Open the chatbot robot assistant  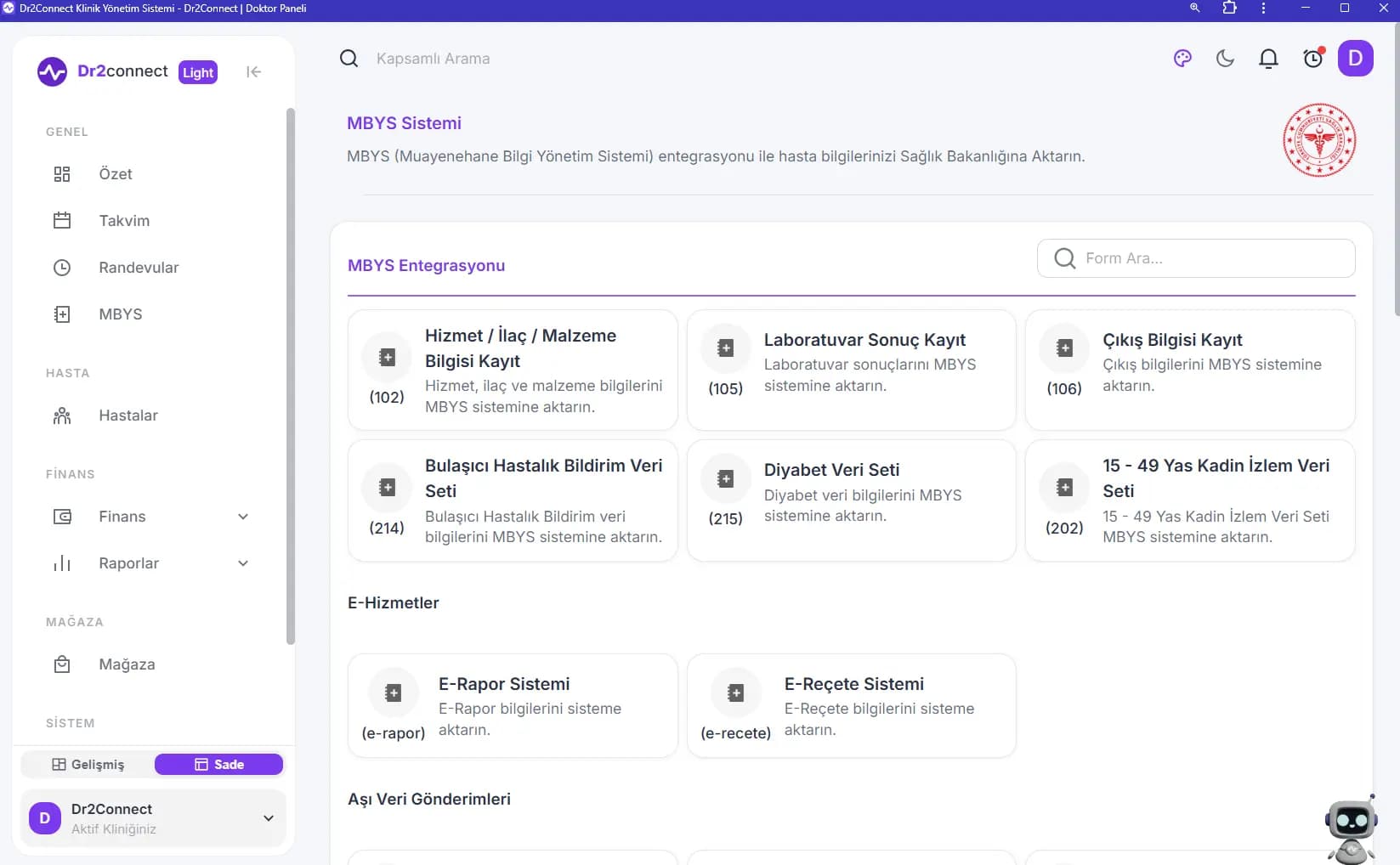click(1351, 829)
